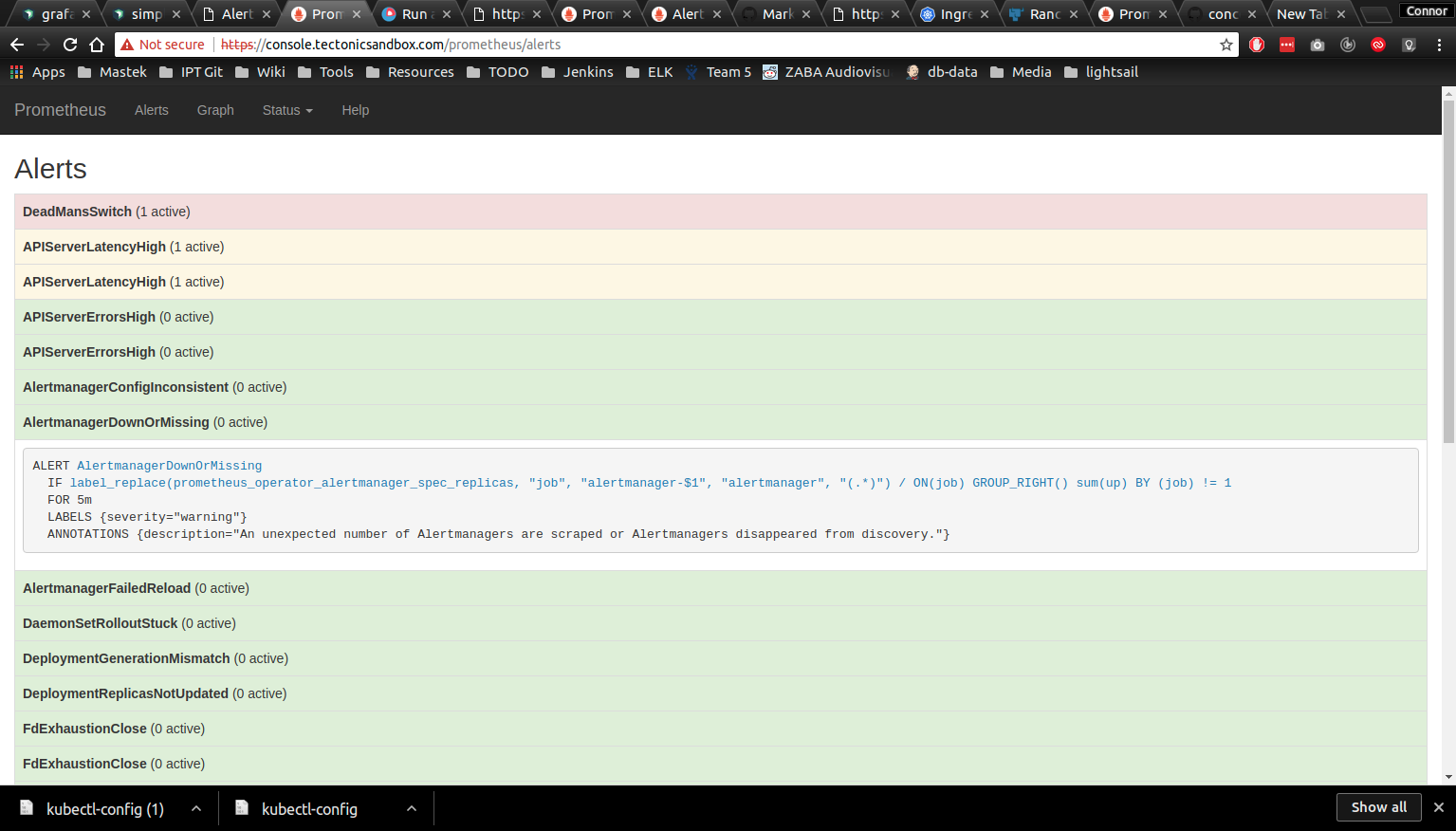This screenshot has height=831, width=1456.
Task: Open the AlertmanagerDownOrMissing rule name link
Action: 169,466
